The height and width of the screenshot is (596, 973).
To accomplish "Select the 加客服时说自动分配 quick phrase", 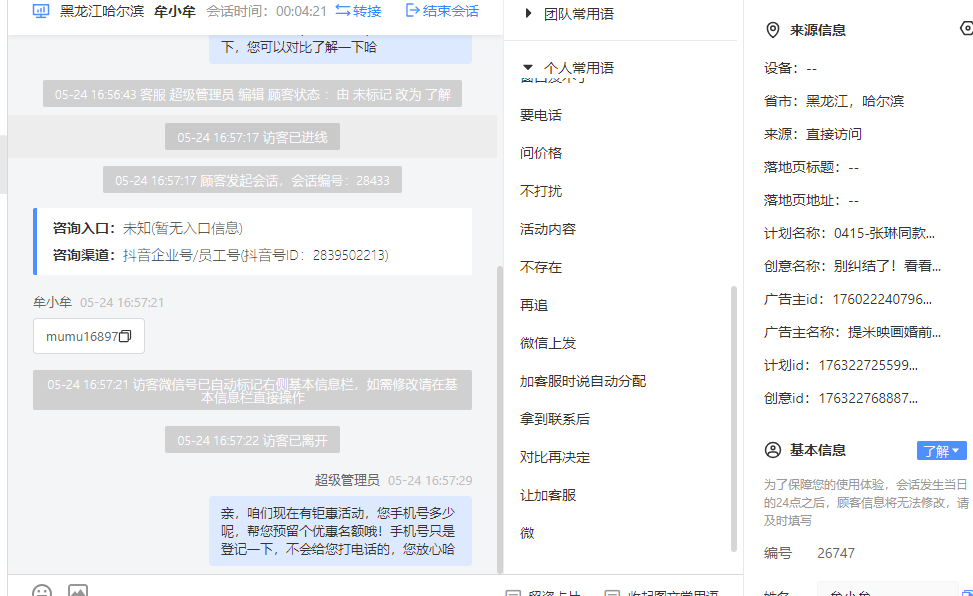I will 583,381.
